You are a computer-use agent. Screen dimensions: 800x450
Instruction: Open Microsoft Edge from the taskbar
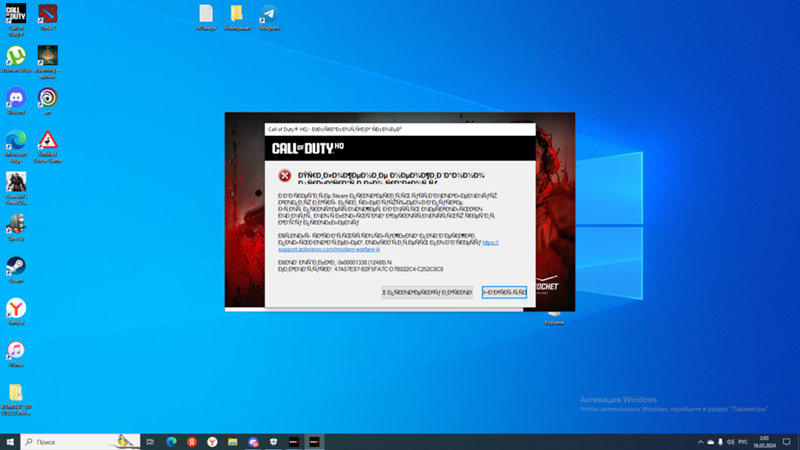point(171,442)
